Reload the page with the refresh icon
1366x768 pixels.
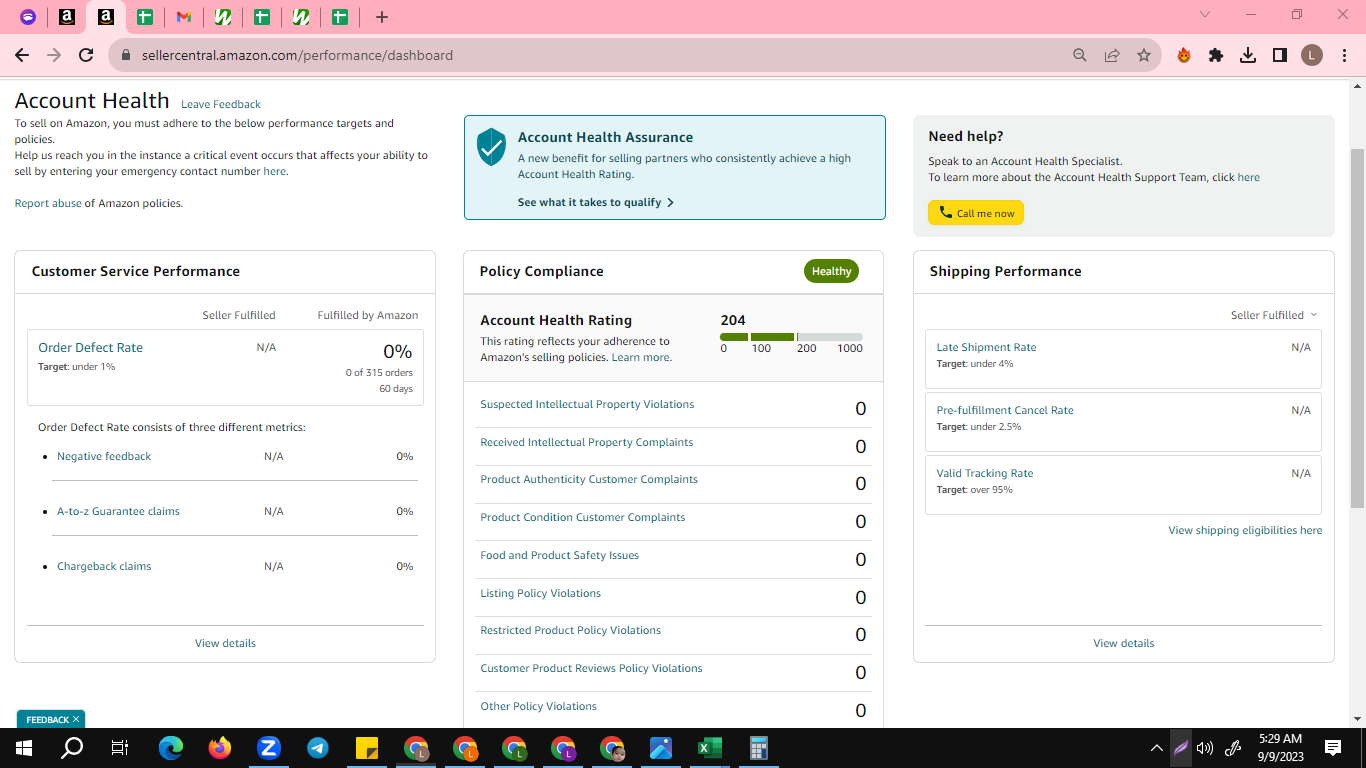(x=86, y=55)
